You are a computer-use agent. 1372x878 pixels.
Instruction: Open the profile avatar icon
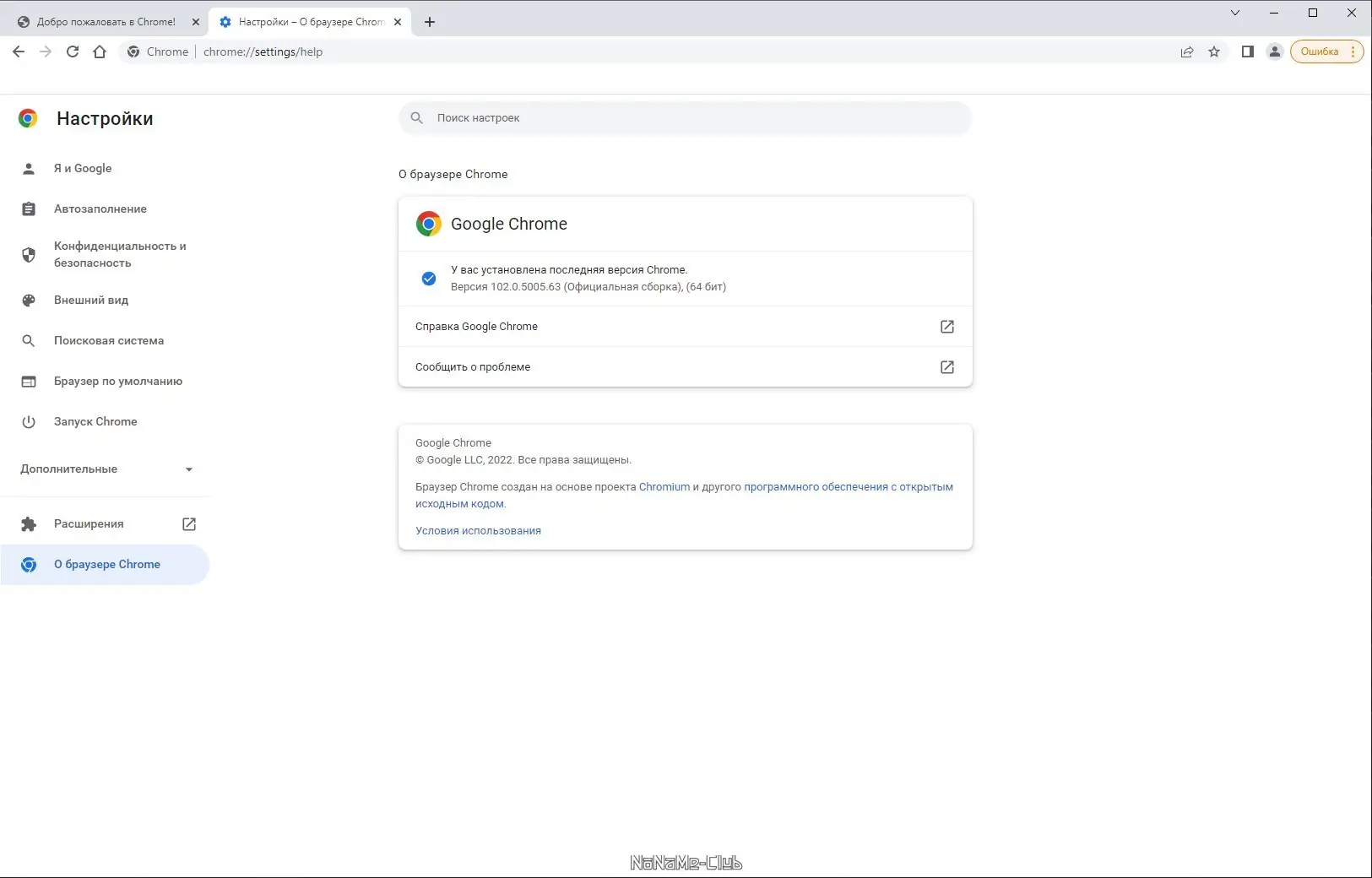(1275, 51)
